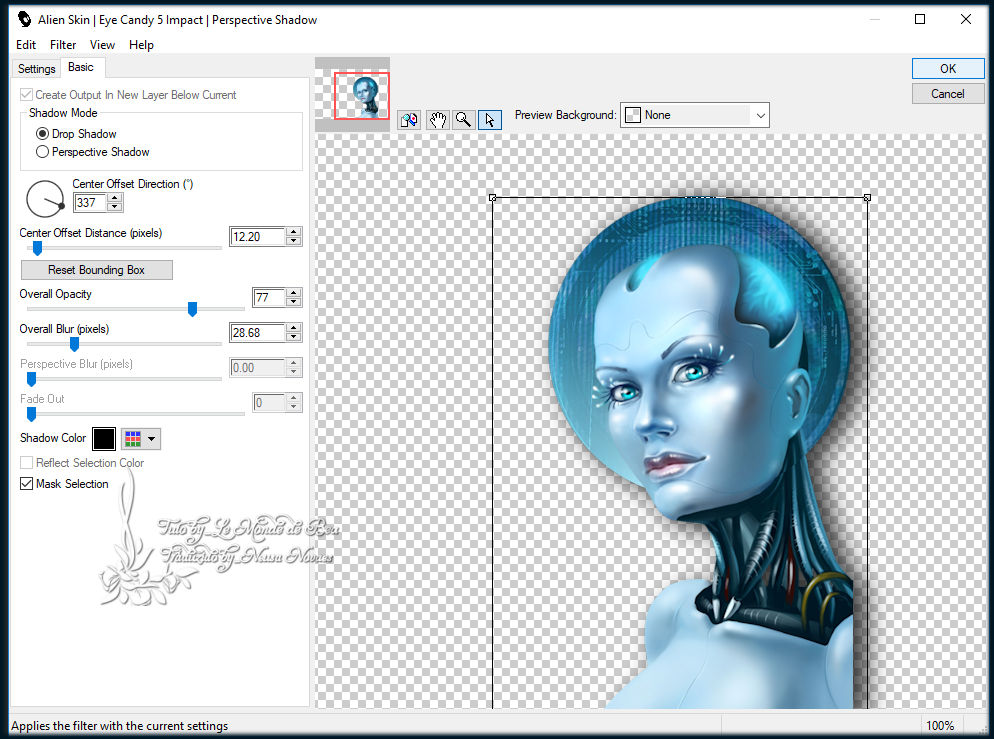Click the top-left bounding box handle
994x739 pixels.
click(493, 198)
